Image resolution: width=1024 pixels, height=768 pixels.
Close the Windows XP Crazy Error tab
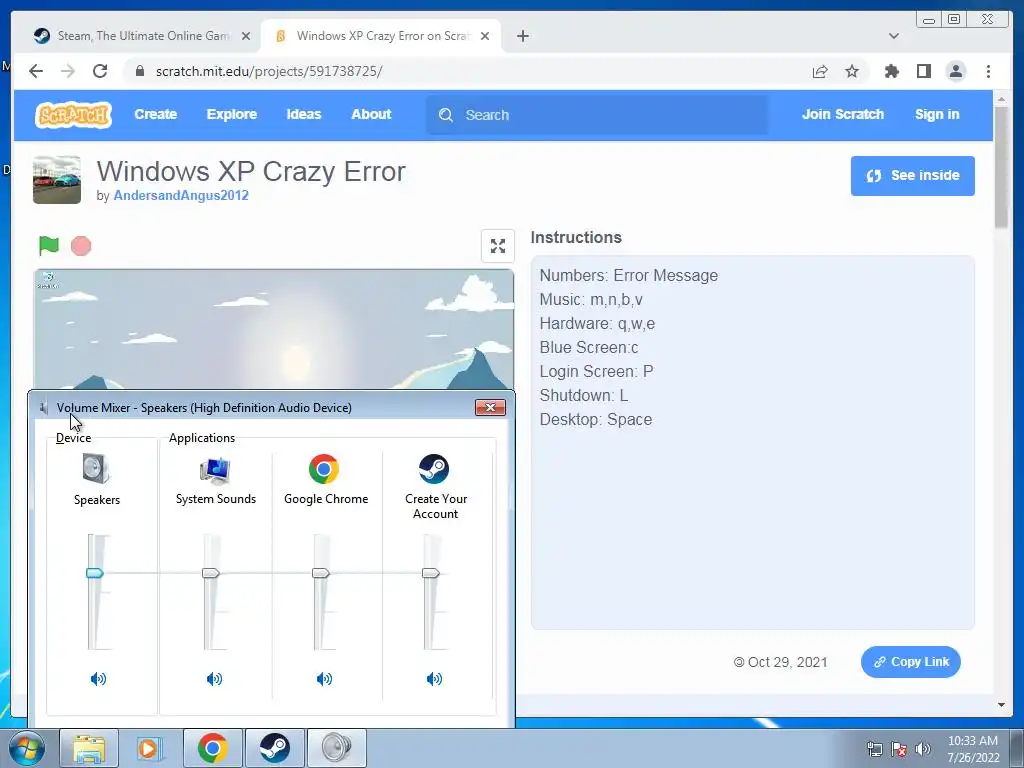(x=485, y=36)
